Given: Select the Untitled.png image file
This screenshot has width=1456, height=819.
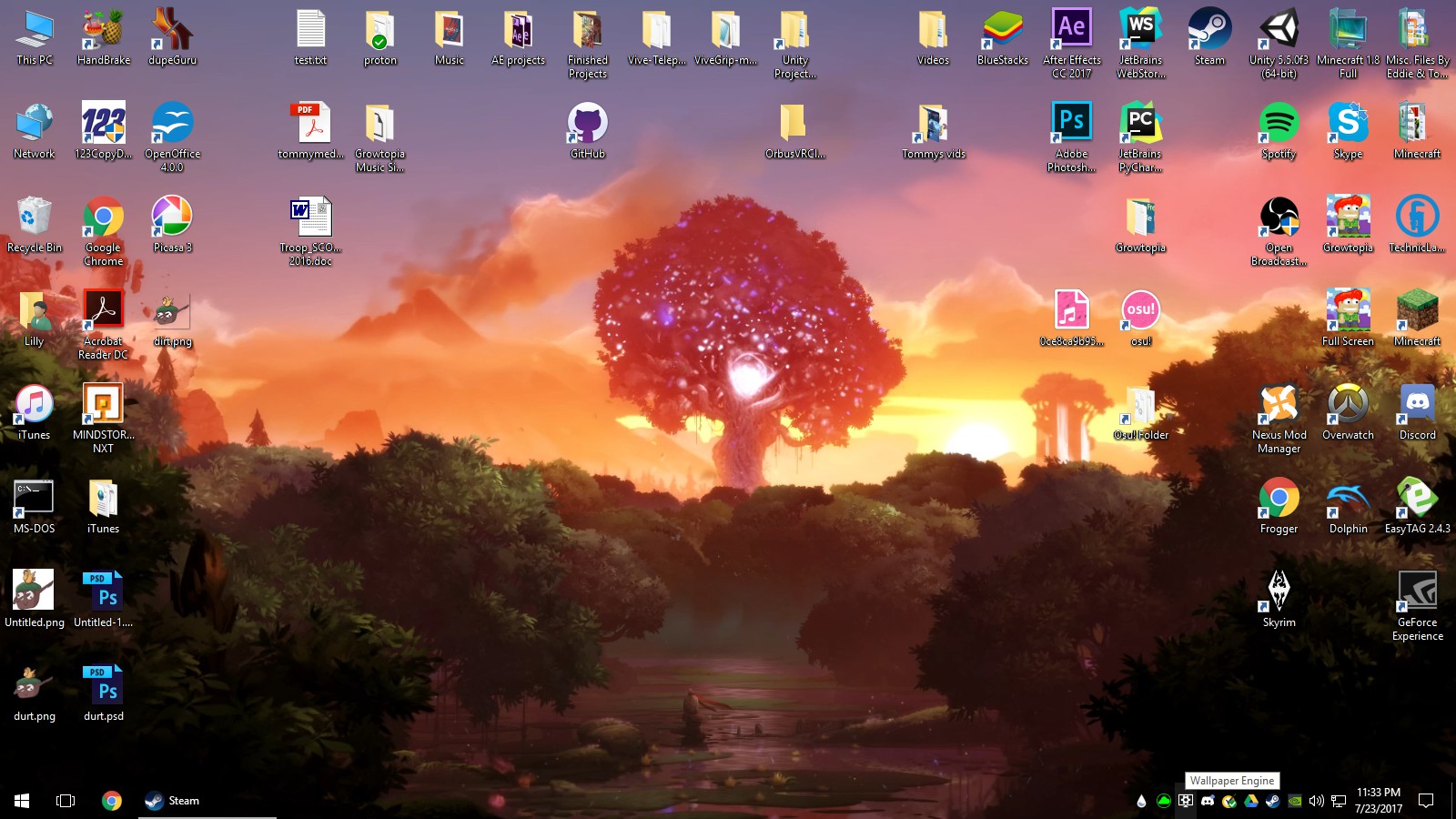Looking at the screenshot, I should tap(35, 600).
